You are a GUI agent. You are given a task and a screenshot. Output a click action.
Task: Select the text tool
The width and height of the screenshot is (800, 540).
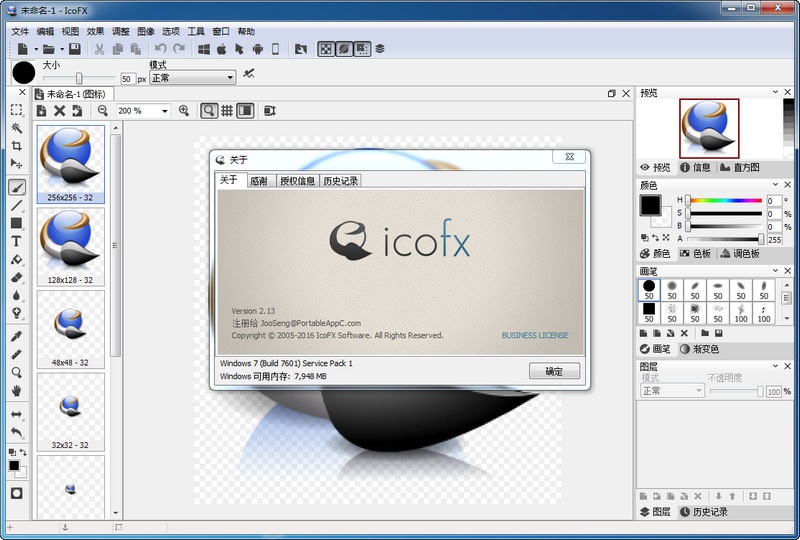coord(16,241)
